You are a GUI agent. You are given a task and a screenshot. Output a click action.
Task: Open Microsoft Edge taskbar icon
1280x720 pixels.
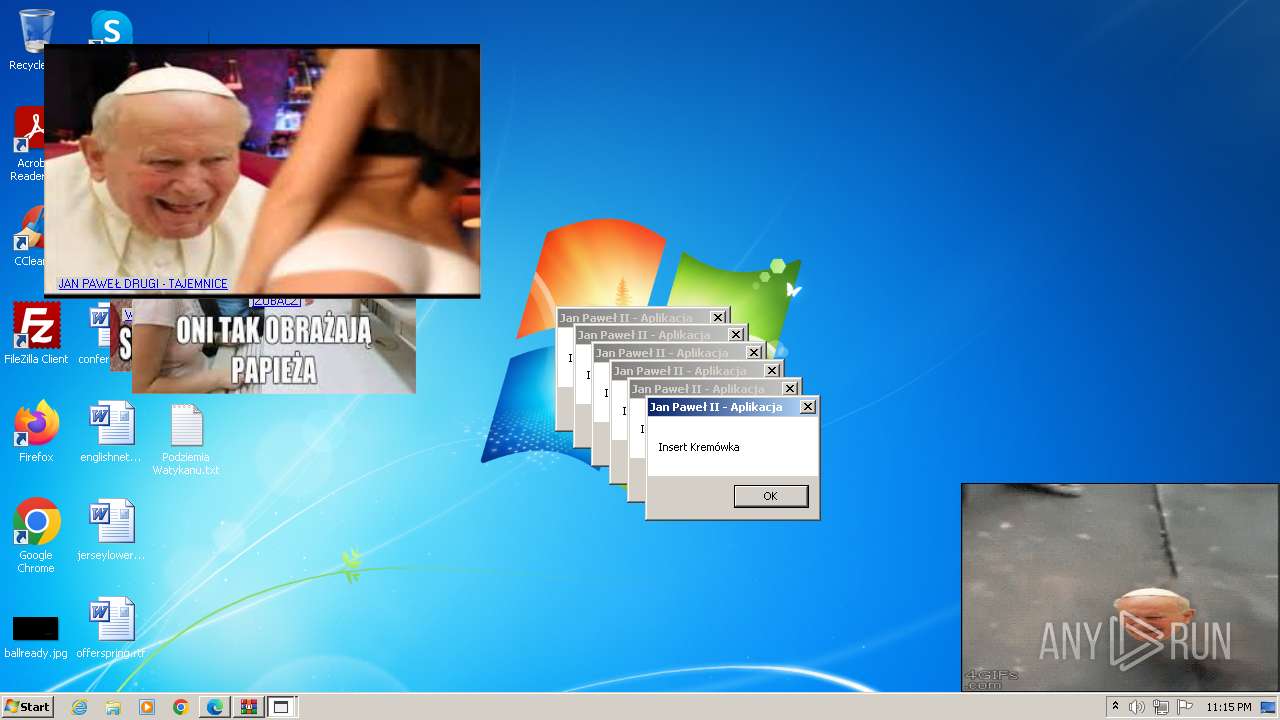215,707
